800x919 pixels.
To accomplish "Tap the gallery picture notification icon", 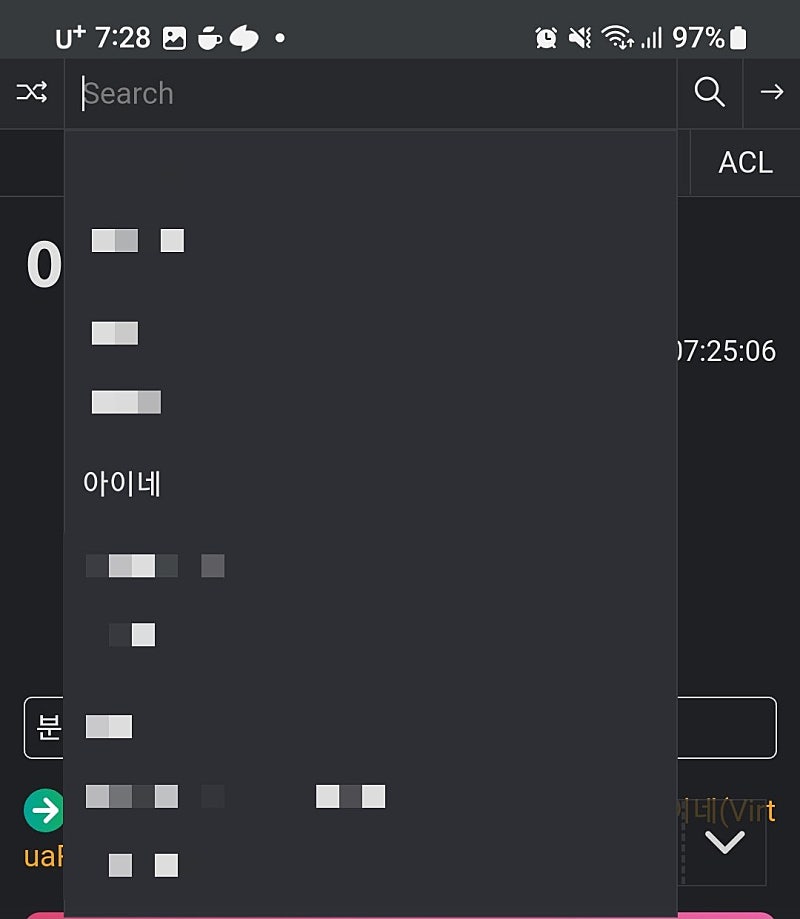I will [175, 38].
